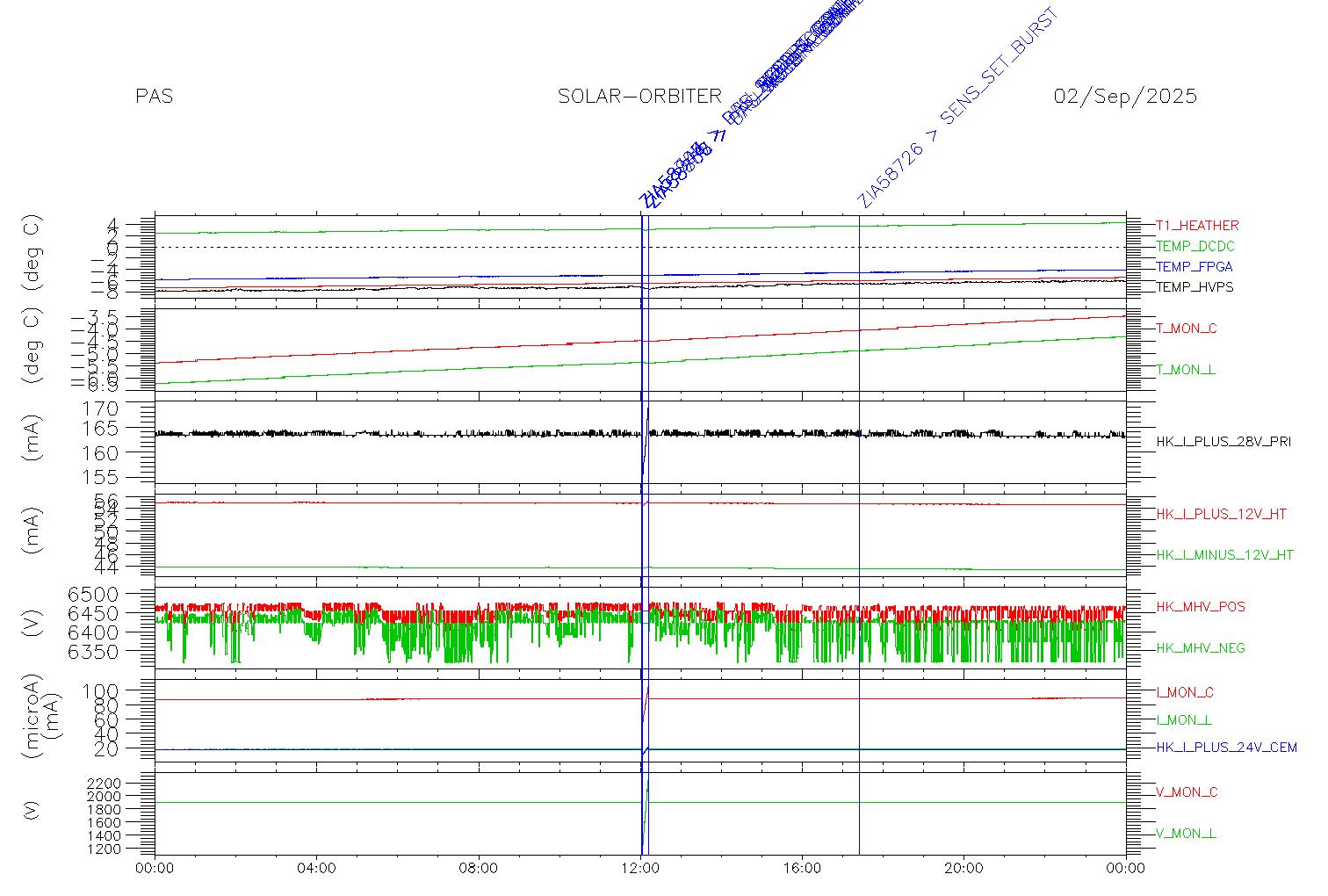
Task: Click the 08:00 time axis label
Action: pyautogui.click(x=479, y=869)
